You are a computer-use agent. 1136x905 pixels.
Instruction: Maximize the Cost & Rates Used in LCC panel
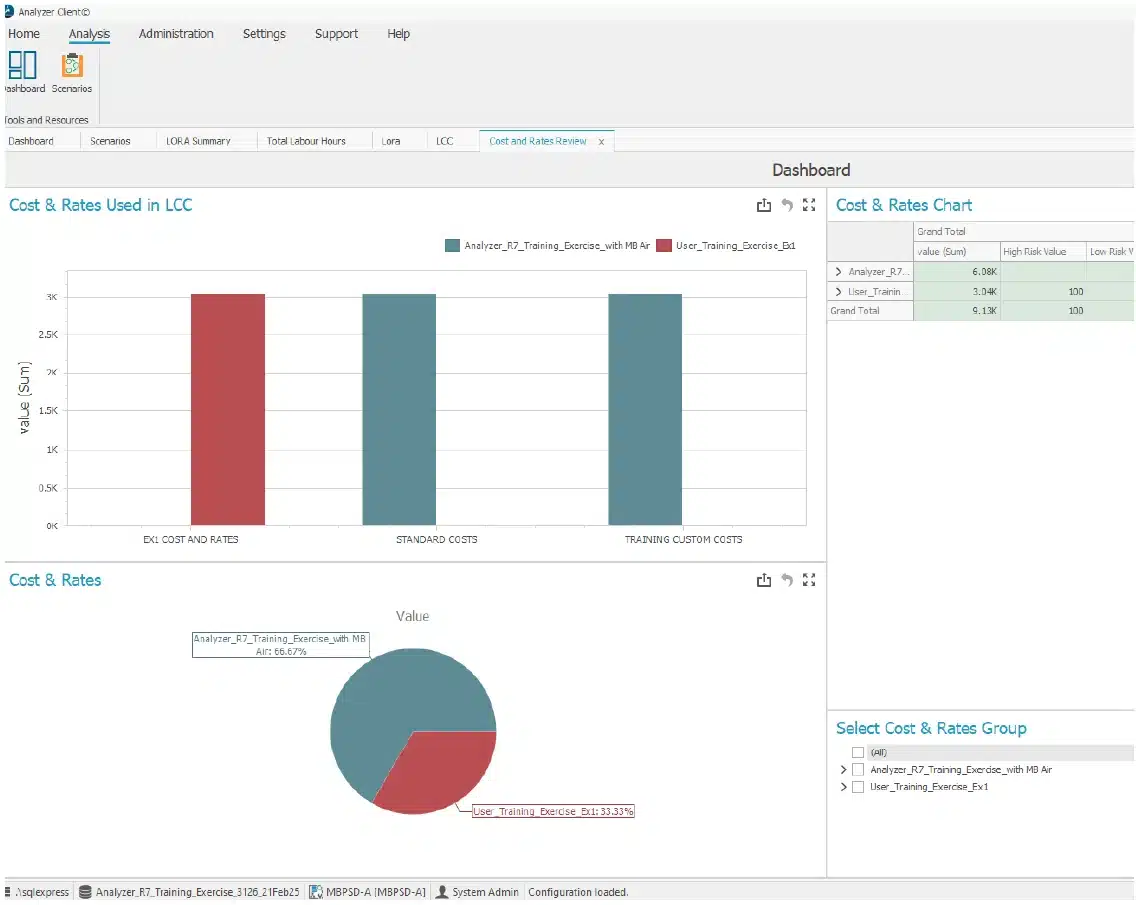[809, 205]
